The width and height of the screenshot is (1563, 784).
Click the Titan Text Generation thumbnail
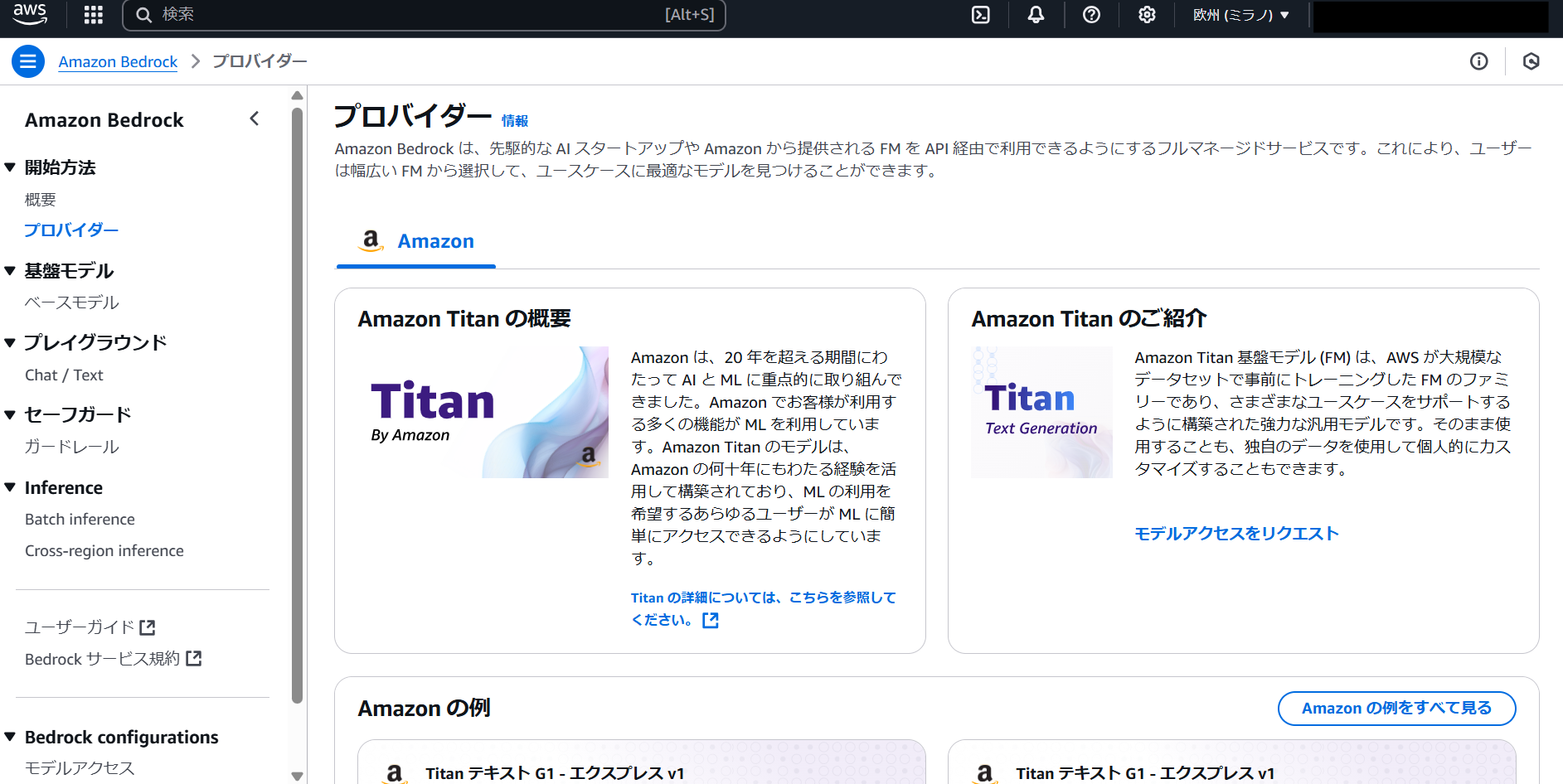1042,412
